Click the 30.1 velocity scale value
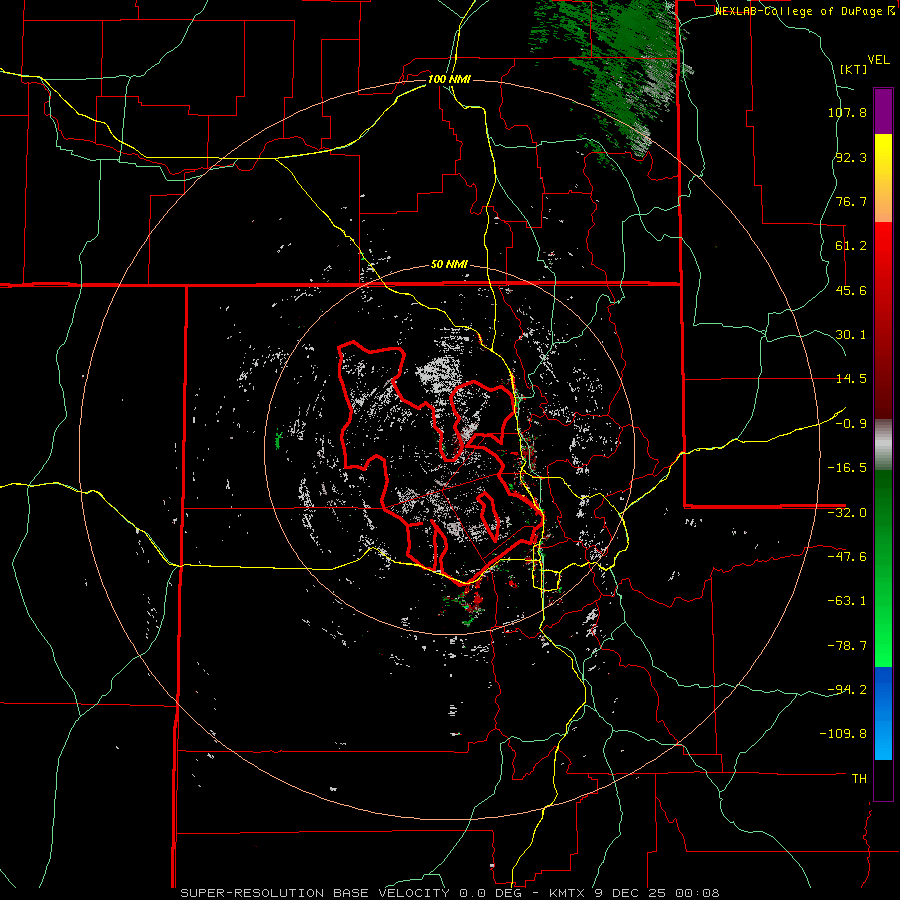 (851, 335)
